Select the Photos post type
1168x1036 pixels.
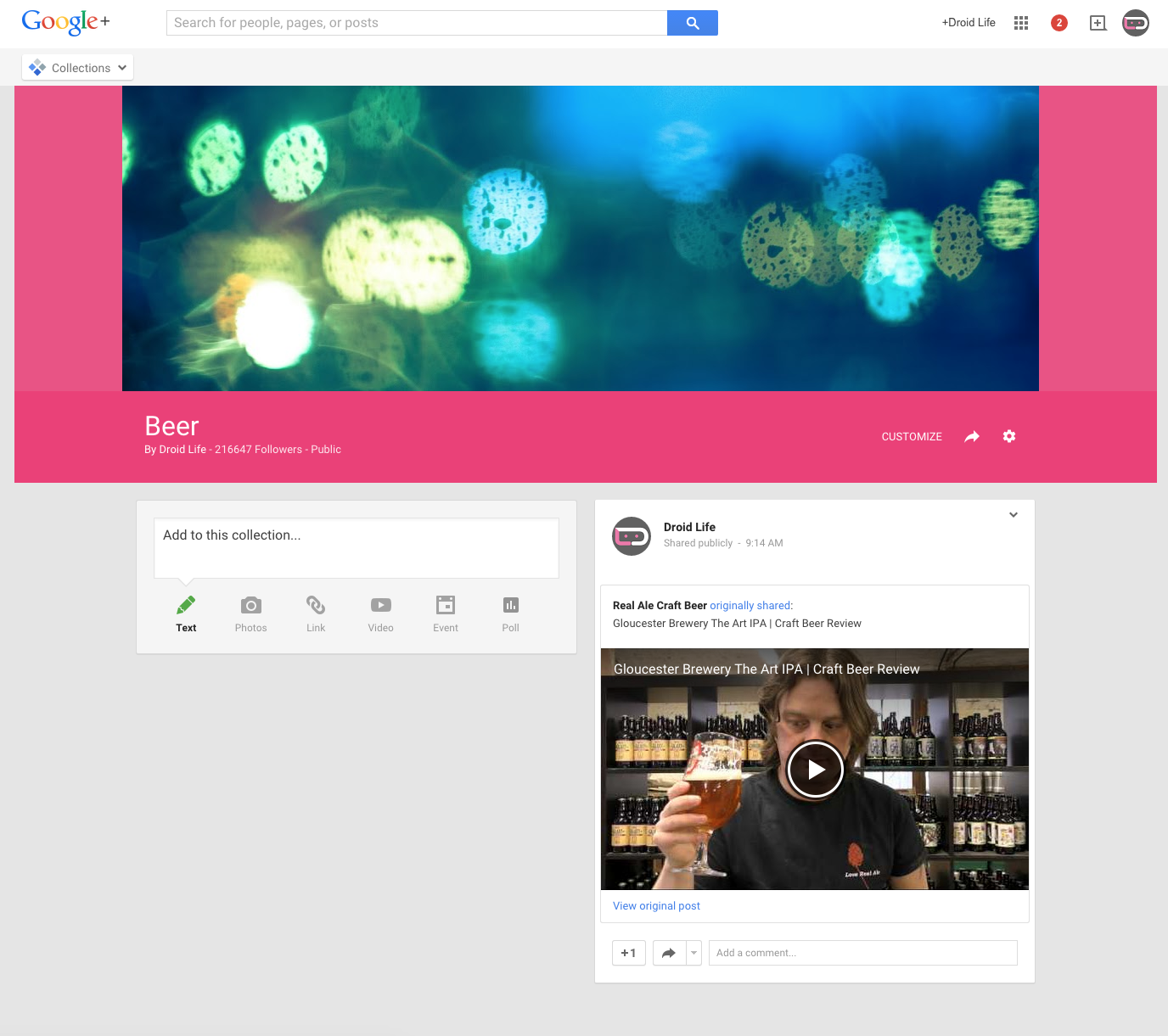(250, 613)
